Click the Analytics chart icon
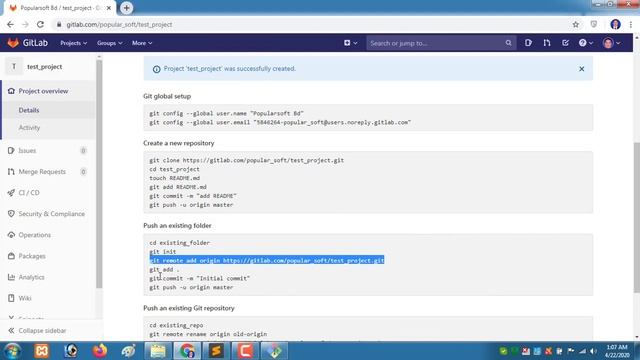 coord(11,277)
